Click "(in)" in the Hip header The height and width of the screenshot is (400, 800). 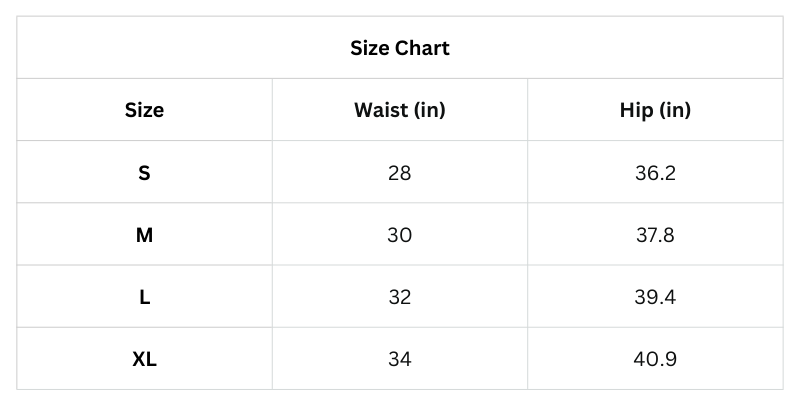675,110
